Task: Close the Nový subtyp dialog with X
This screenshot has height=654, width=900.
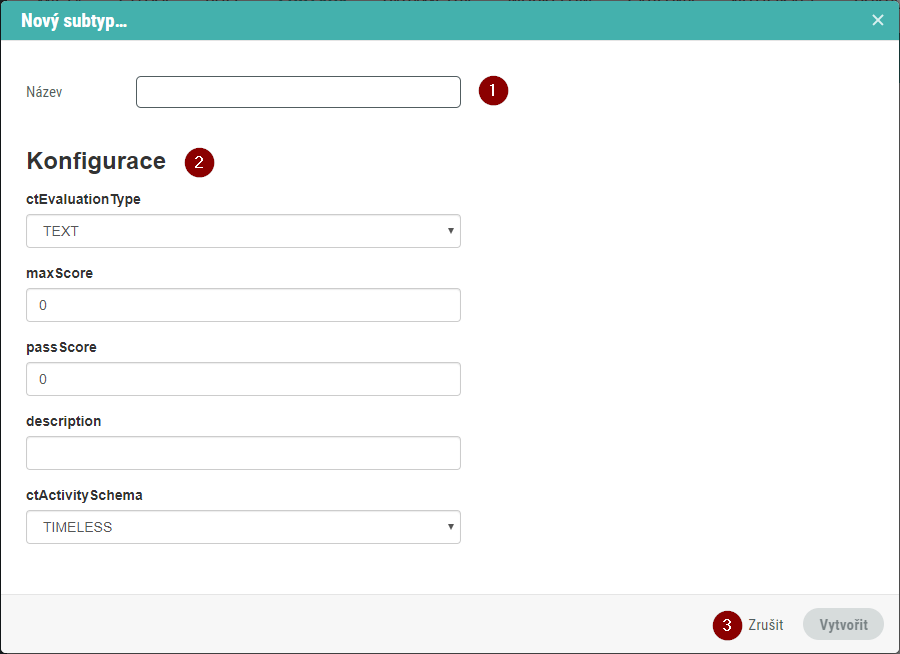Action: click(x=878, y=19)
